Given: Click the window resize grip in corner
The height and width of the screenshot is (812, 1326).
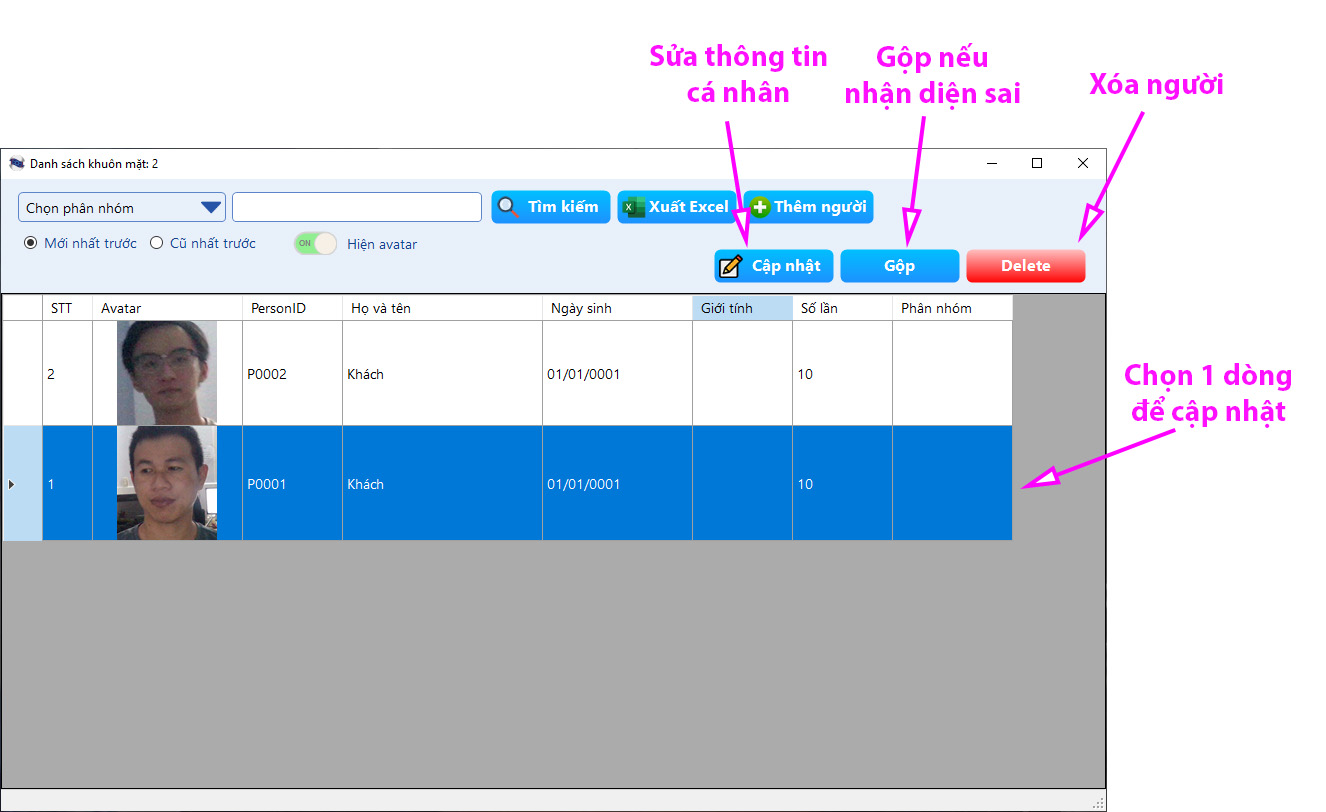Looking at the screenshot, I should click(x=1098, y=802).
